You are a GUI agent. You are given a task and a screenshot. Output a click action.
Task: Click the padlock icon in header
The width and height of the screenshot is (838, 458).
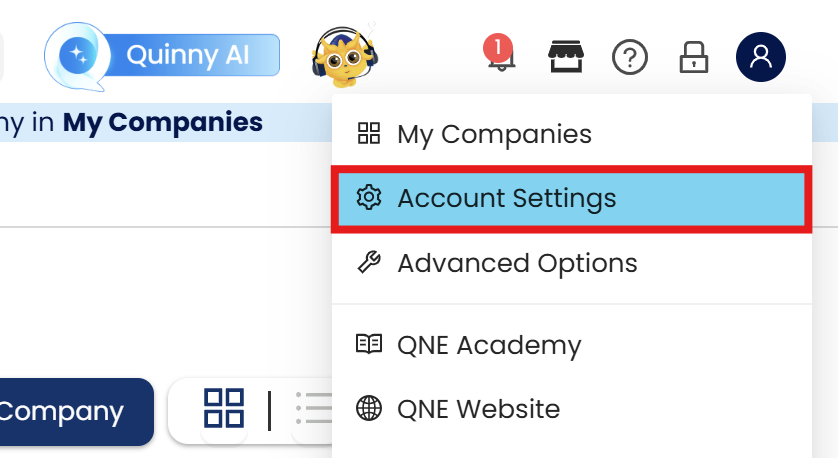coord(693,57)
